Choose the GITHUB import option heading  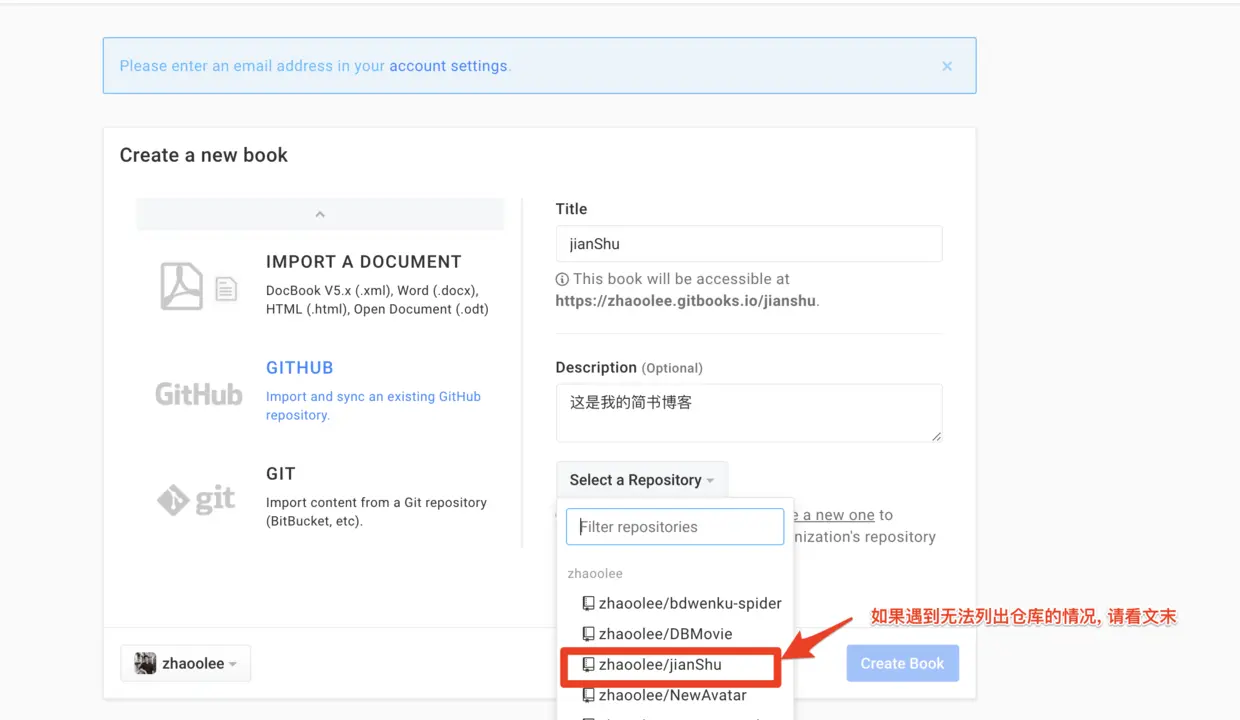(299, 368)
